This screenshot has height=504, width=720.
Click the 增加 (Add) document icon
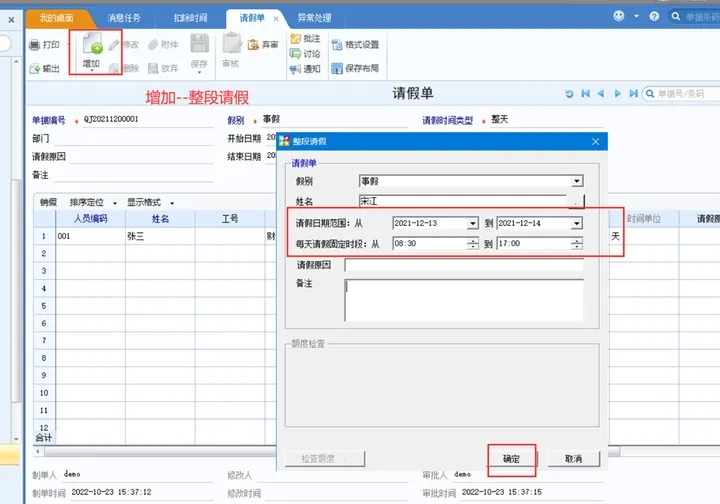(x=92, y=43)
